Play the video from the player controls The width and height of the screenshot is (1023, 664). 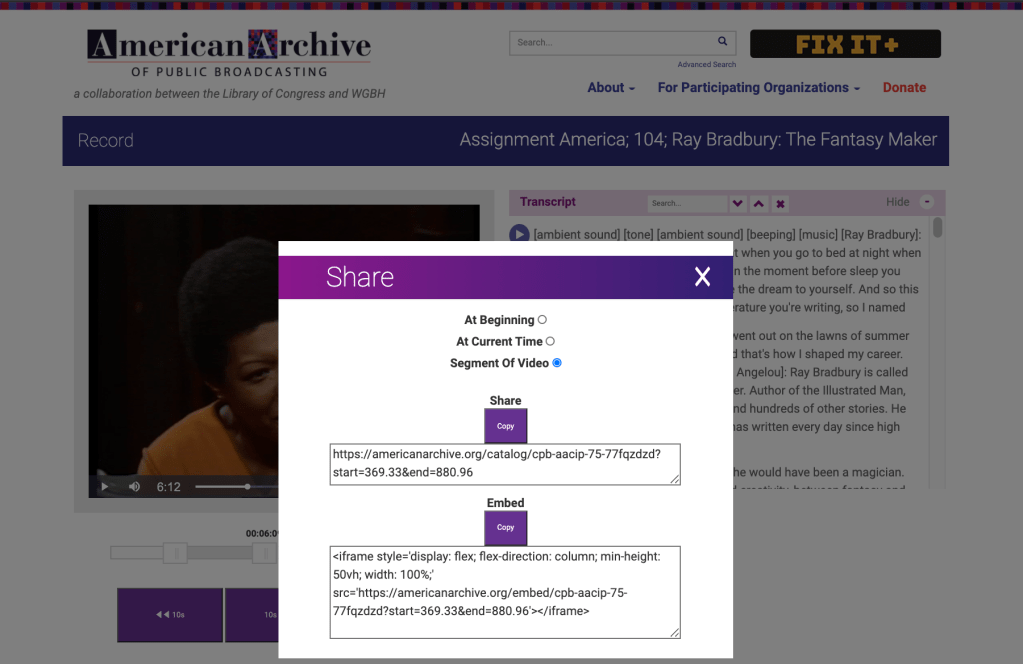104,487
